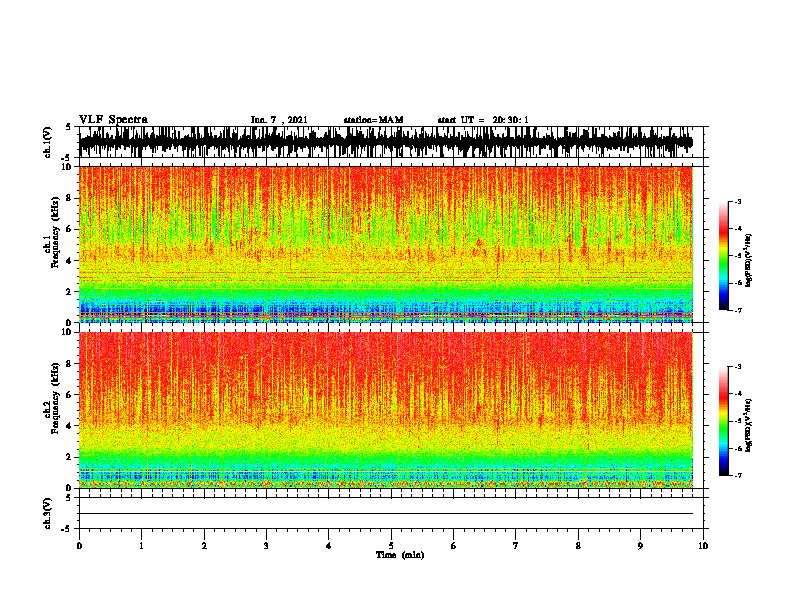Click the "8" kHz tick on ch.1 frequency axis
The width and height of the screenshot is (792, 612).
(x=70, y=198)
